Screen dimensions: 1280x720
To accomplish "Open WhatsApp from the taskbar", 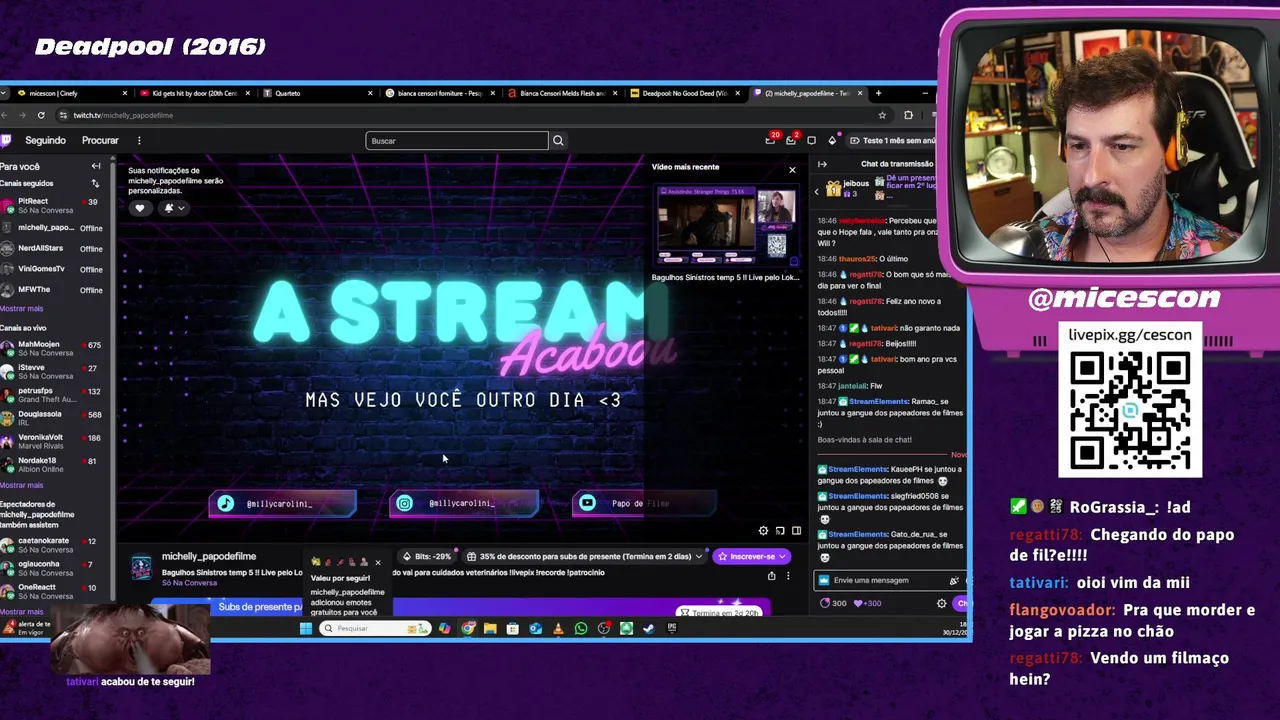I will (x=581, y=628).
